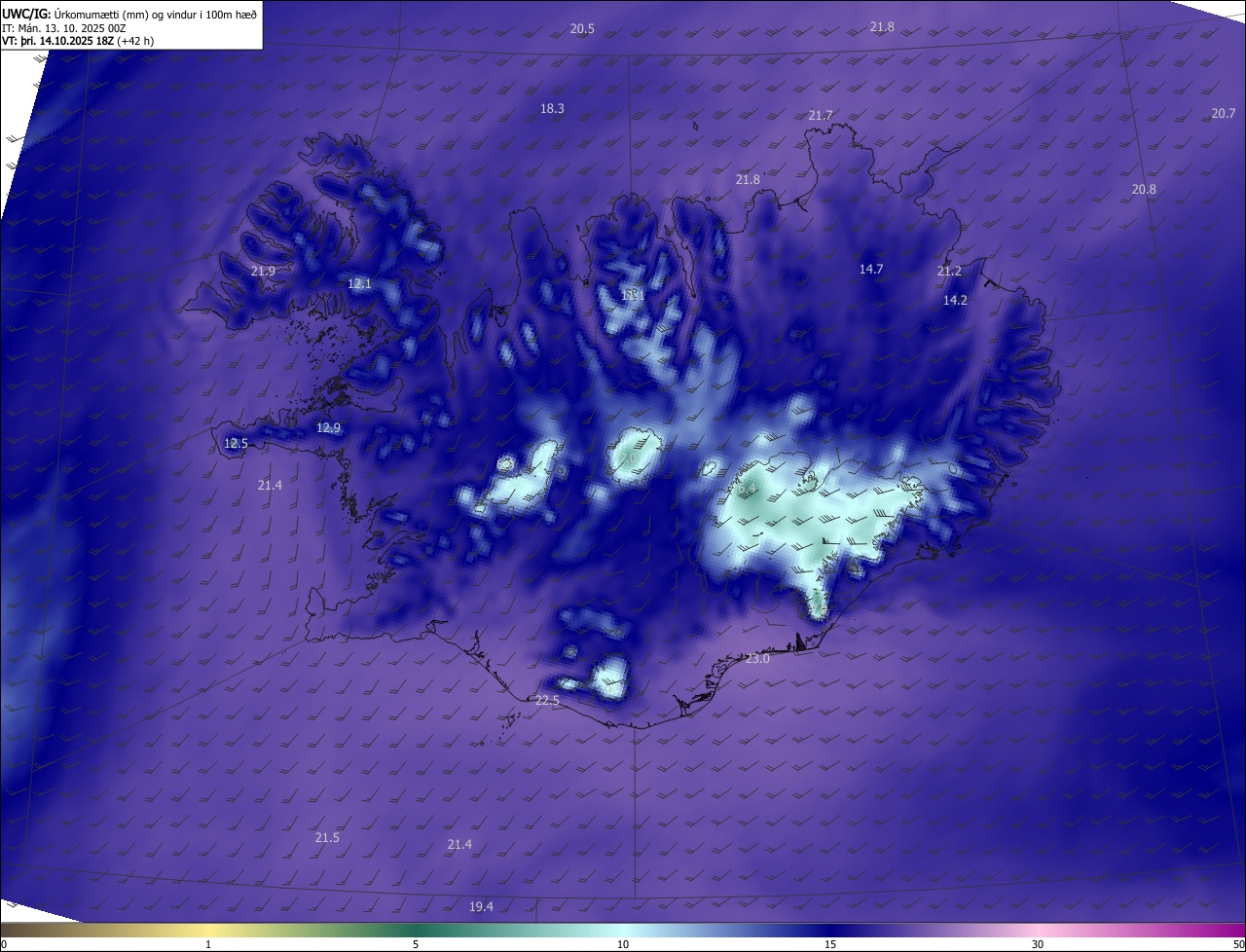Image resolution: width=1246 pixels, height=952 pixels.
Task: Click the colour scale label 30
Action: point(1038,944)
